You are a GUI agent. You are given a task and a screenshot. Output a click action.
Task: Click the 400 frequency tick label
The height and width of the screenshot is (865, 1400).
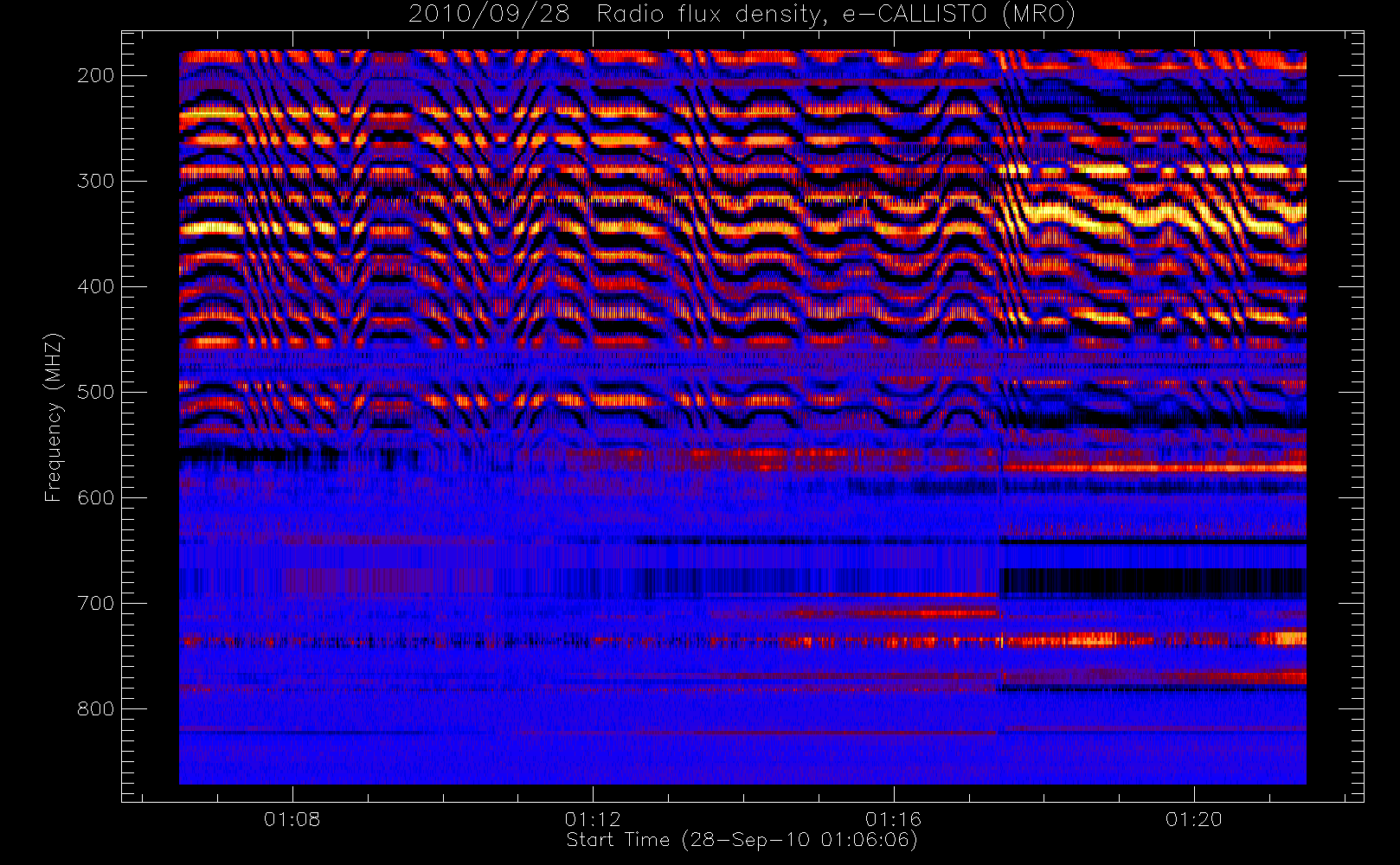coord(96,286)
